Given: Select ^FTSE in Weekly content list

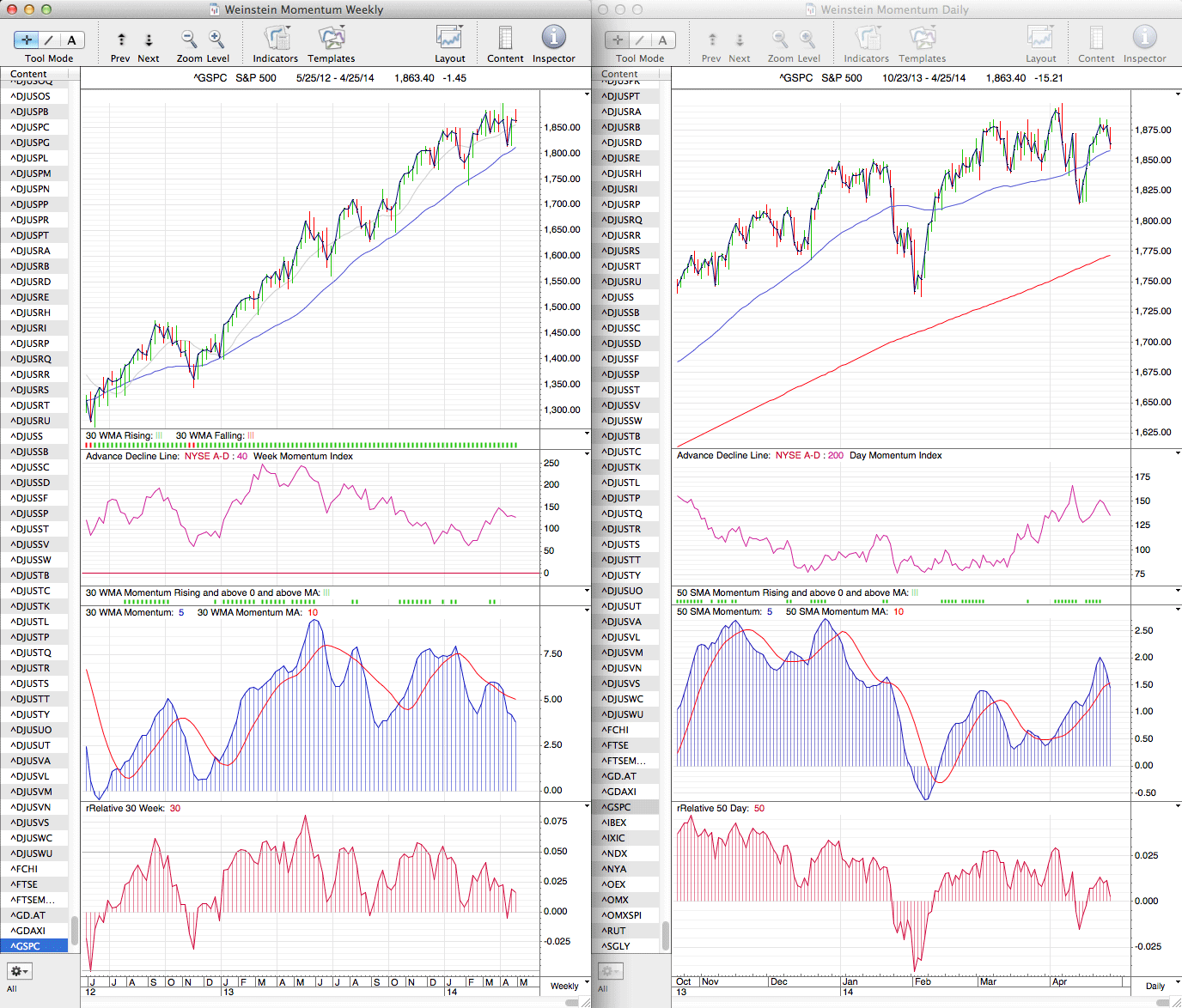Looking at the screenshot, I should pyautogui.click(x=34, y=884).
